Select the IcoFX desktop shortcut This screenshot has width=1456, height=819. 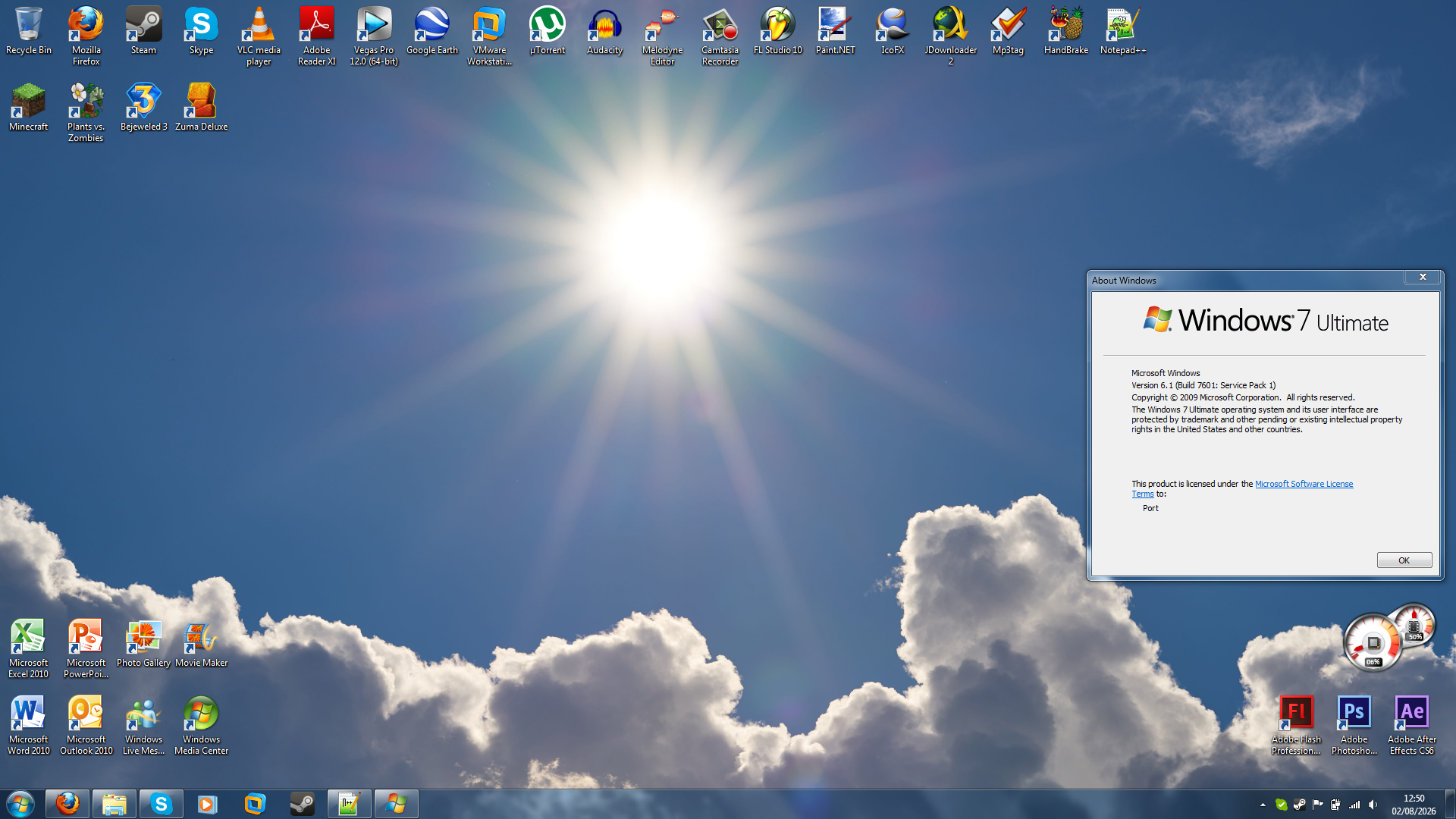click(x=893, y=32)
